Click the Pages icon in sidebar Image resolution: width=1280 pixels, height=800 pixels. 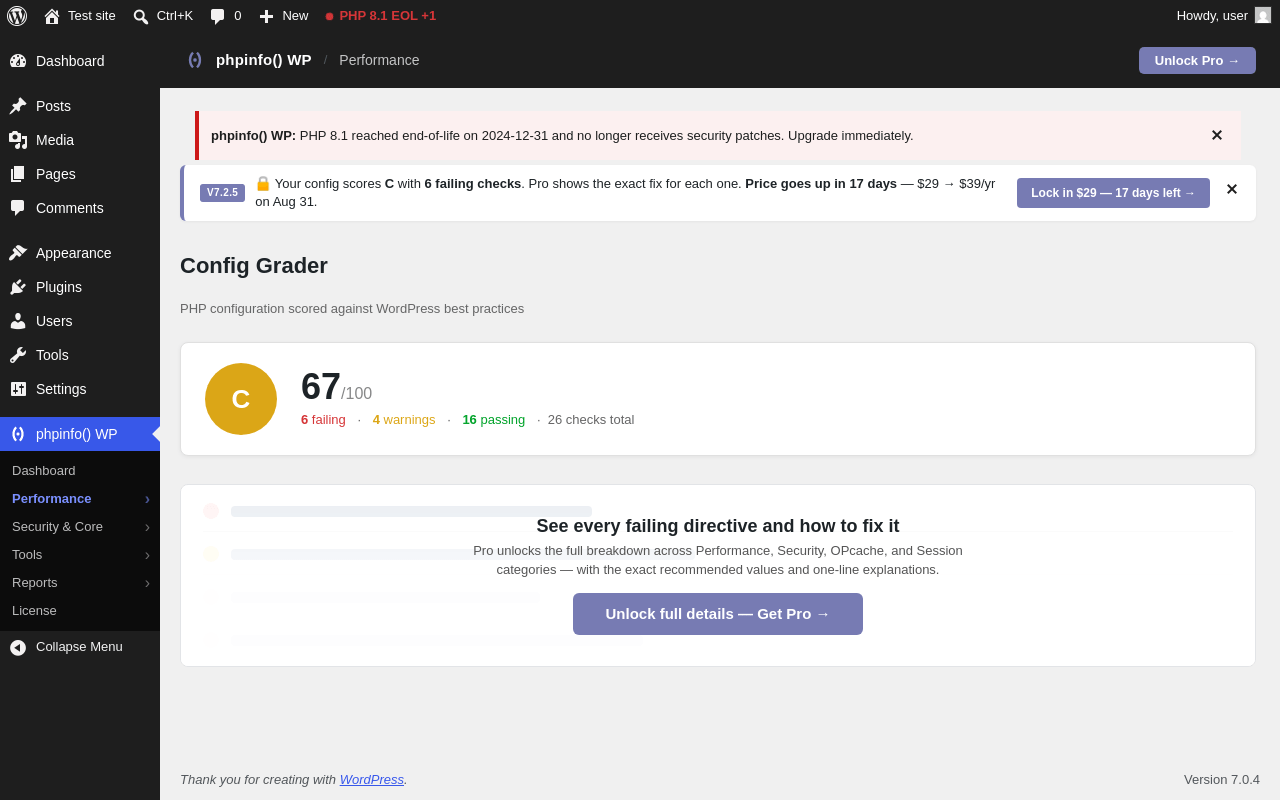coord(18,174)
